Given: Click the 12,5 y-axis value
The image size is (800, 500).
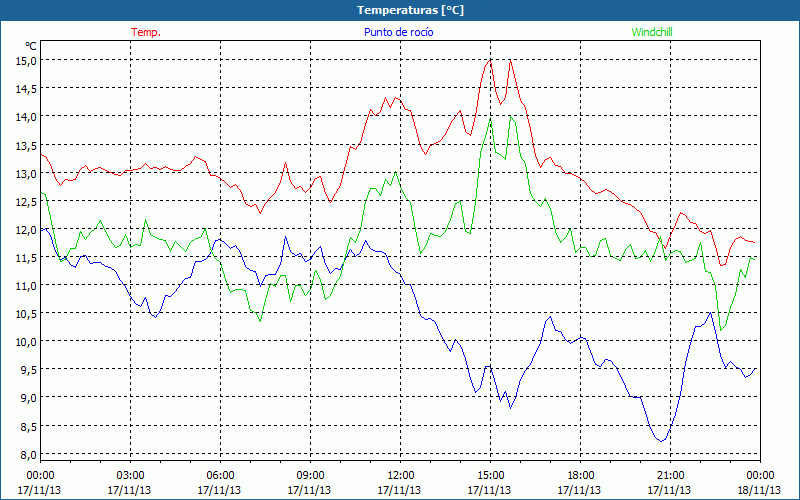Looking at the screenshot, I should (x=28, y=202).
